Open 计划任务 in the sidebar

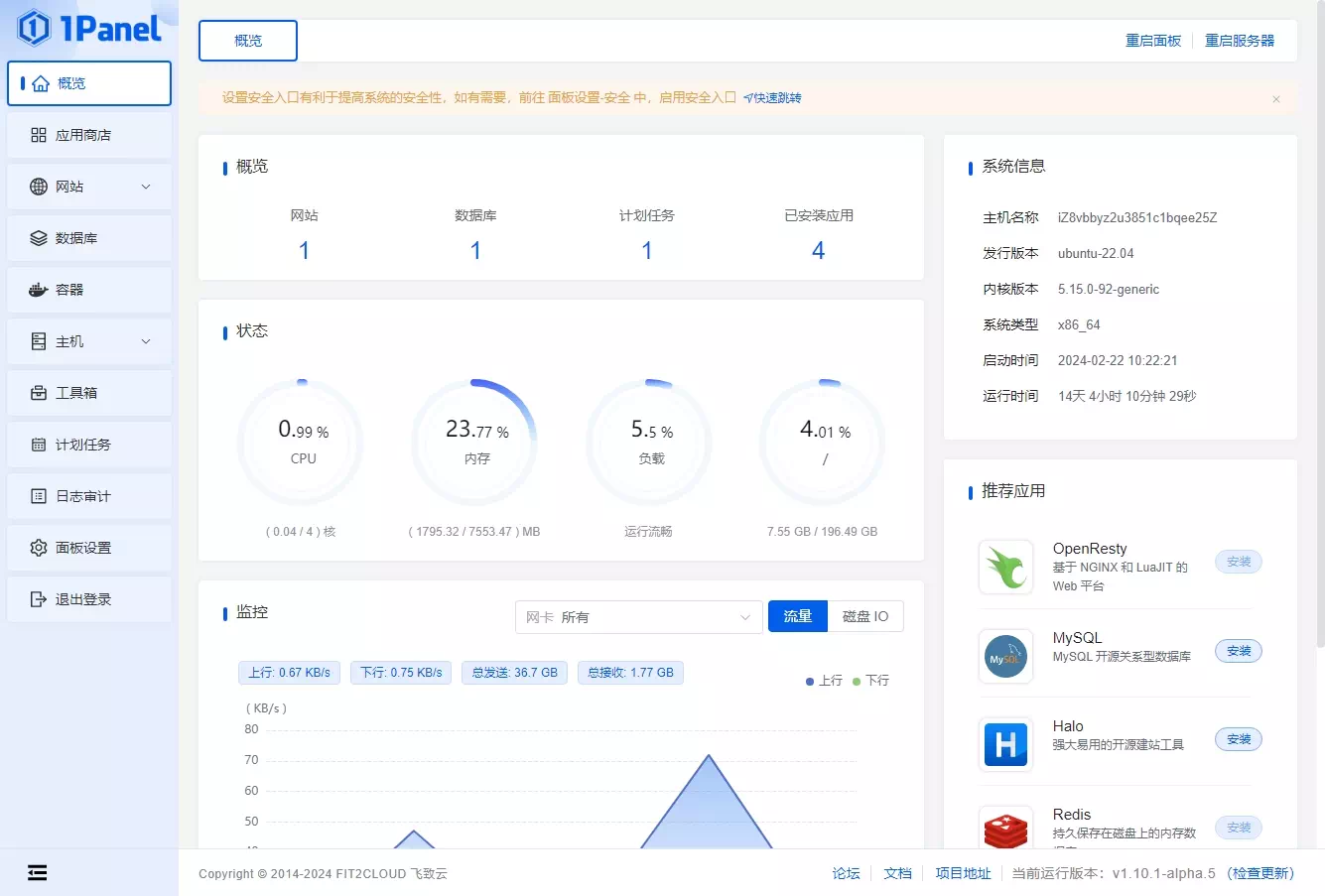tap(89, 445)
